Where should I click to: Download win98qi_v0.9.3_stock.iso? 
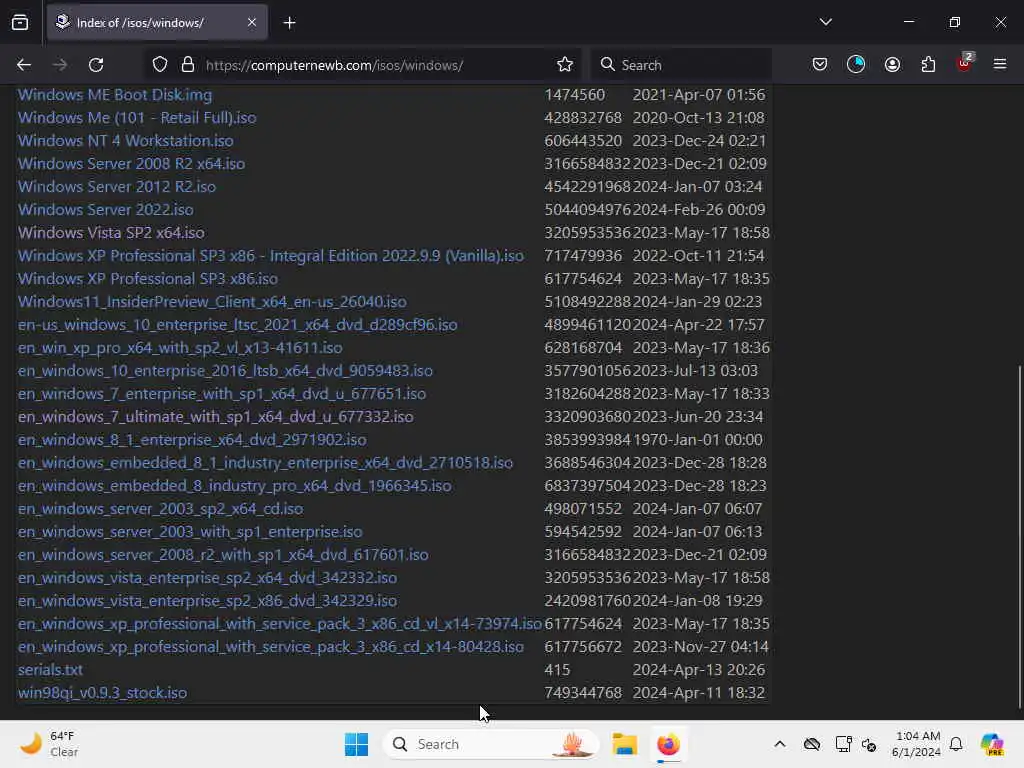pos(103,693)
